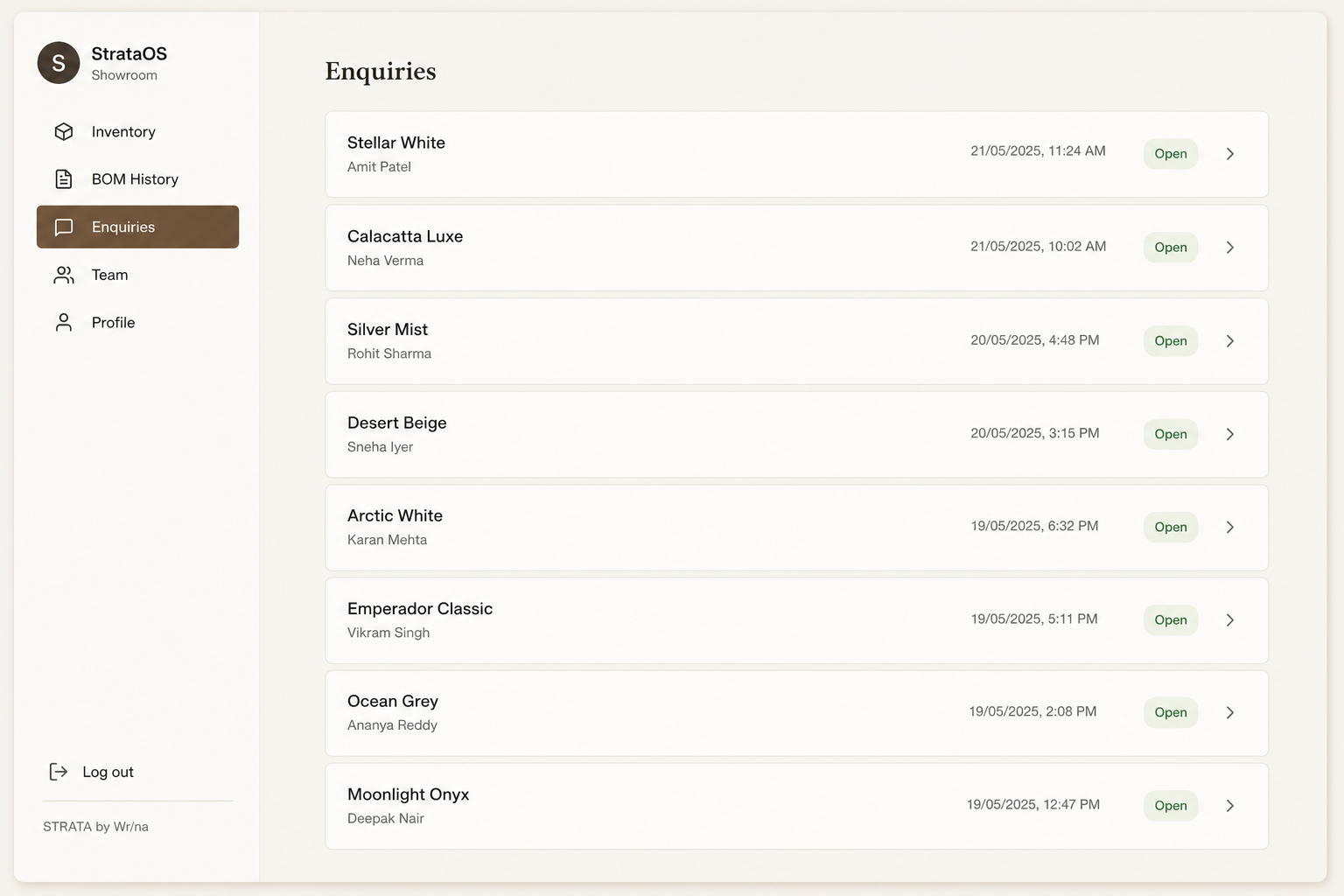Click Open status on Ocean Grey
The width and height of the screenshot is (1344, 896).
1171,713
